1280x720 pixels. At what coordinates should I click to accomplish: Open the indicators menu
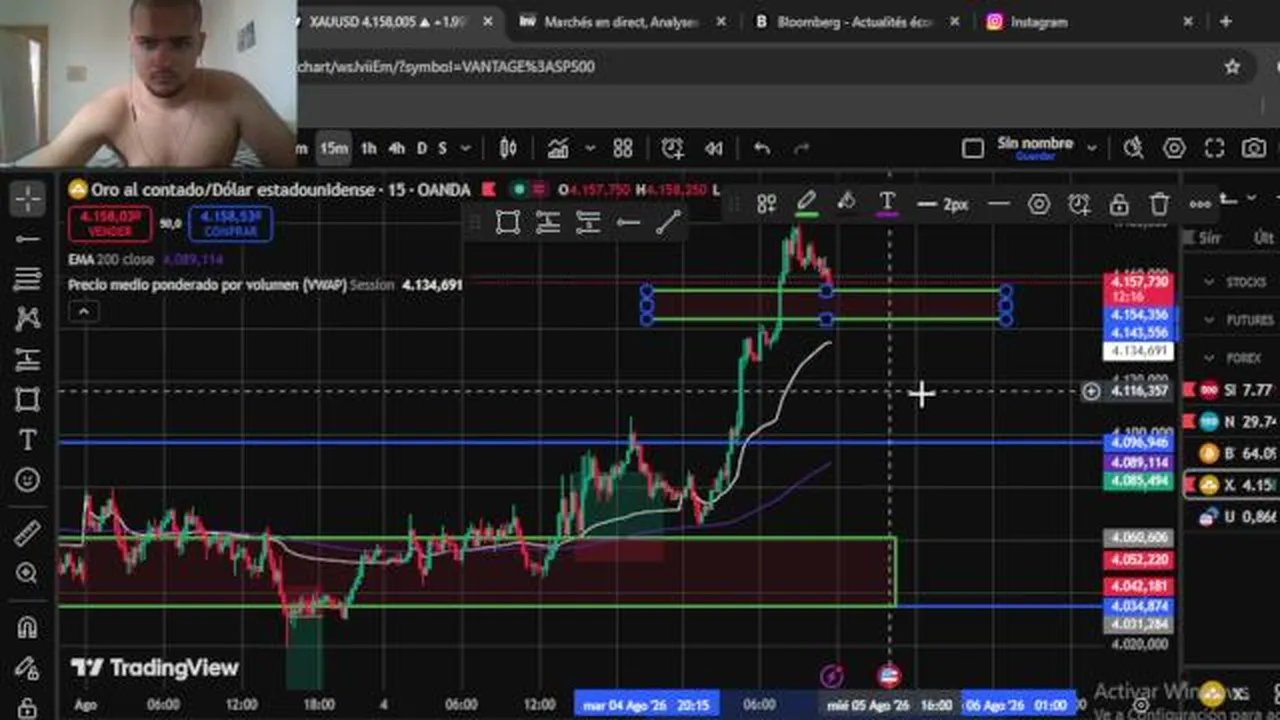[x=558, y=149]
